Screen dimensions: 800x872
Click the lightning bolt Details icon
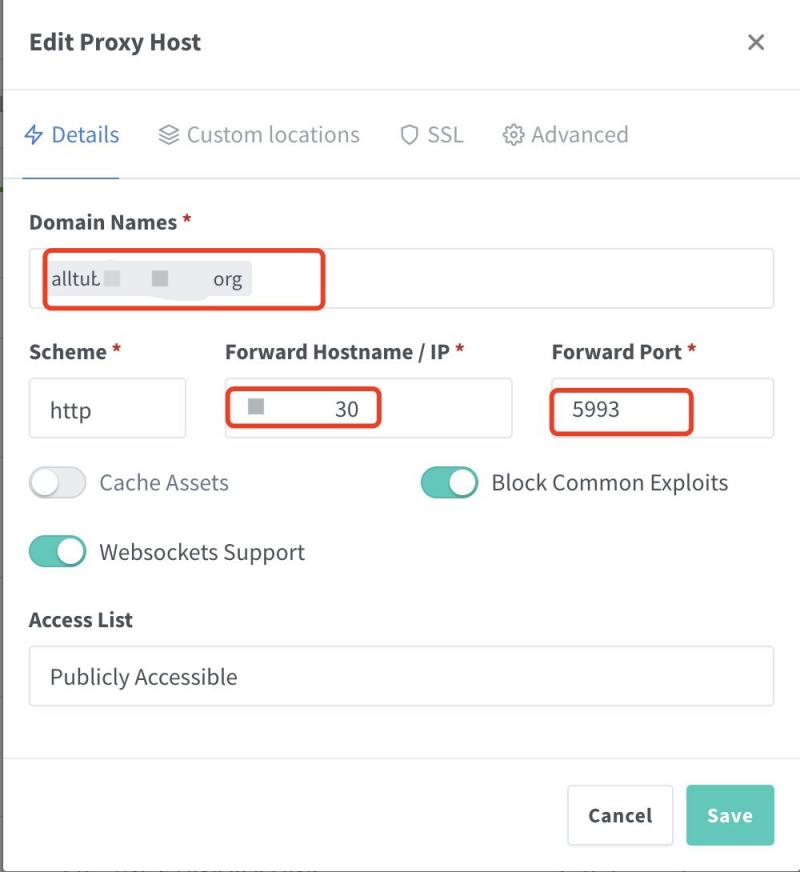(34, 135)
